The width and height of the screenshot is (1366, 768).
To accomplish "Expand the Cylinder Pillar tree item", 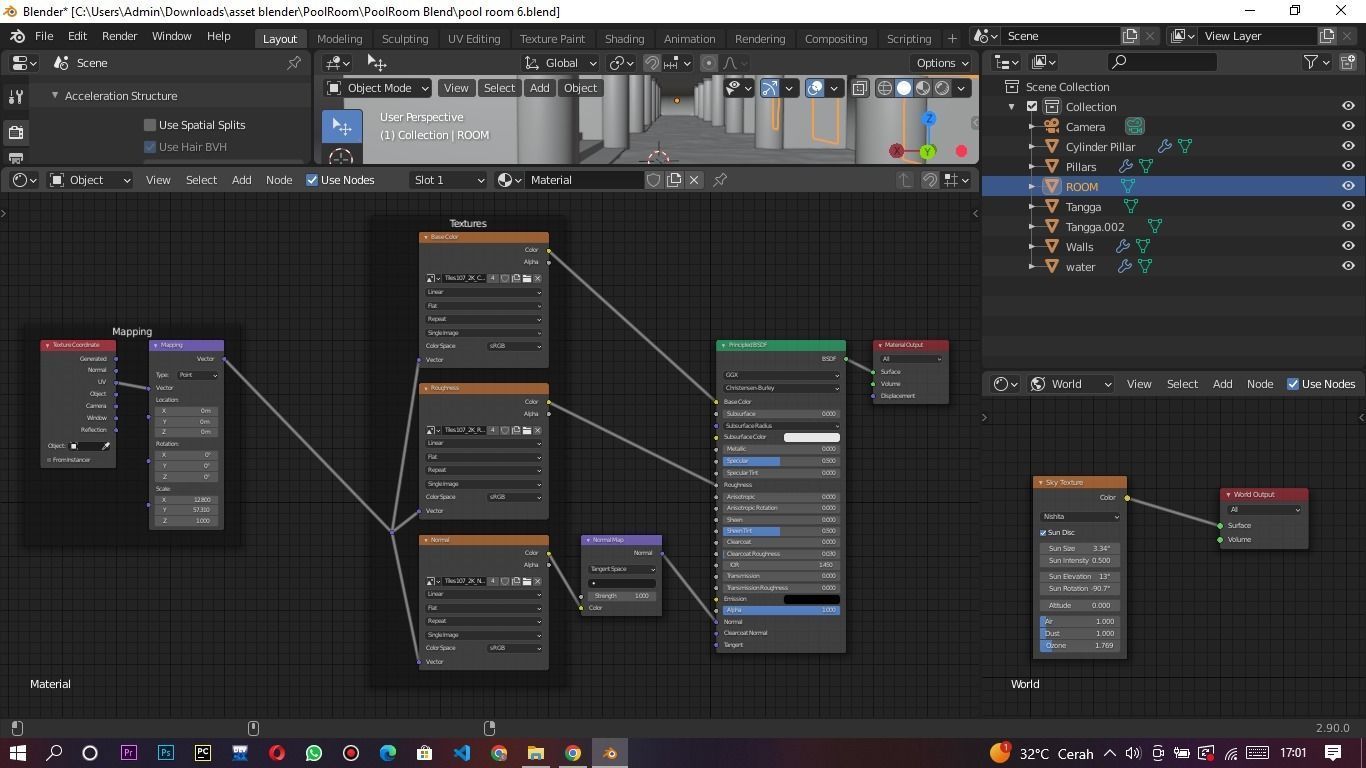I will coord(1032,147).
